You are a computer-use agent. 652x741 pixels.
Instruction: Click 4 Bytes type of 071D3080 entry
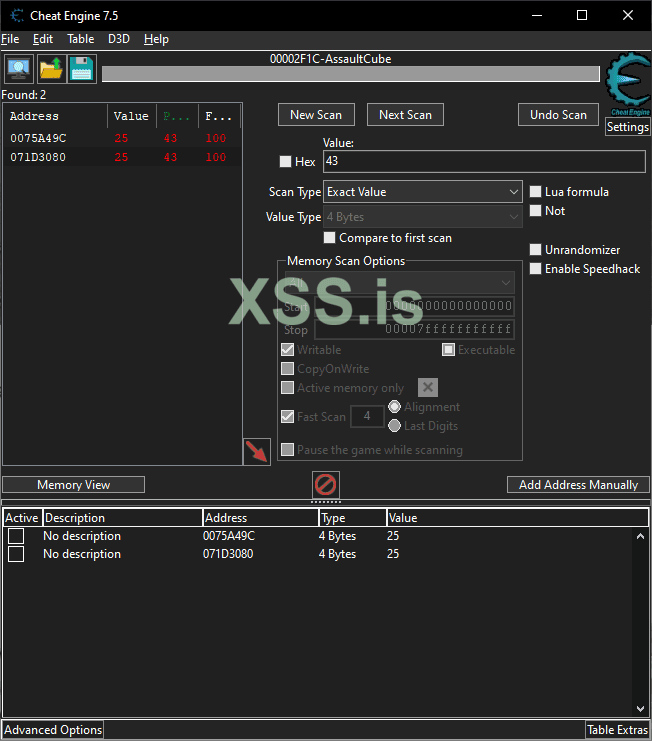click(337, 554)
